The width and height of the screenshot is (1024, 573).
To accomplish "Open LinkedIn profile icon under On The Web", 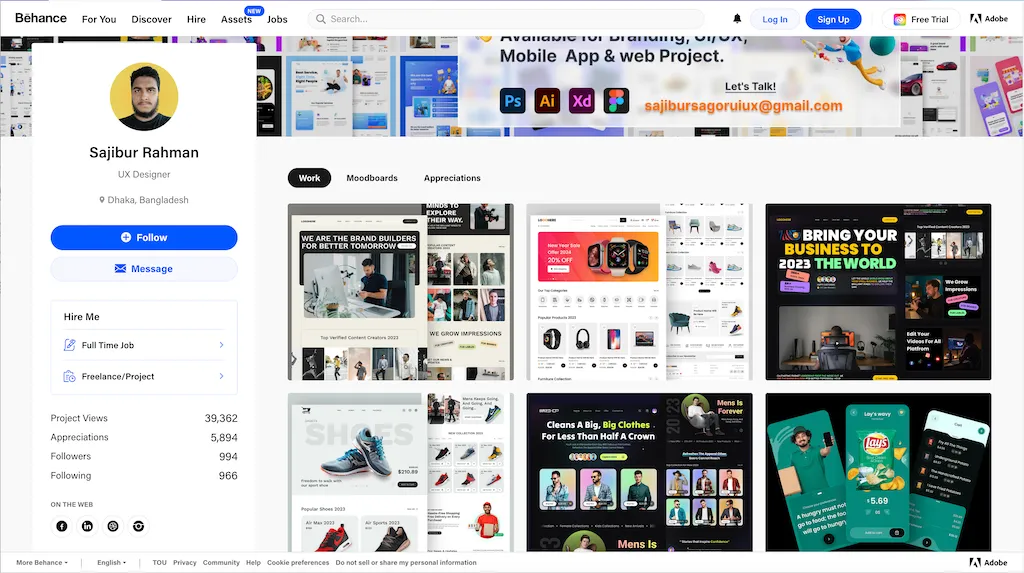I will [x=87, y=526].
